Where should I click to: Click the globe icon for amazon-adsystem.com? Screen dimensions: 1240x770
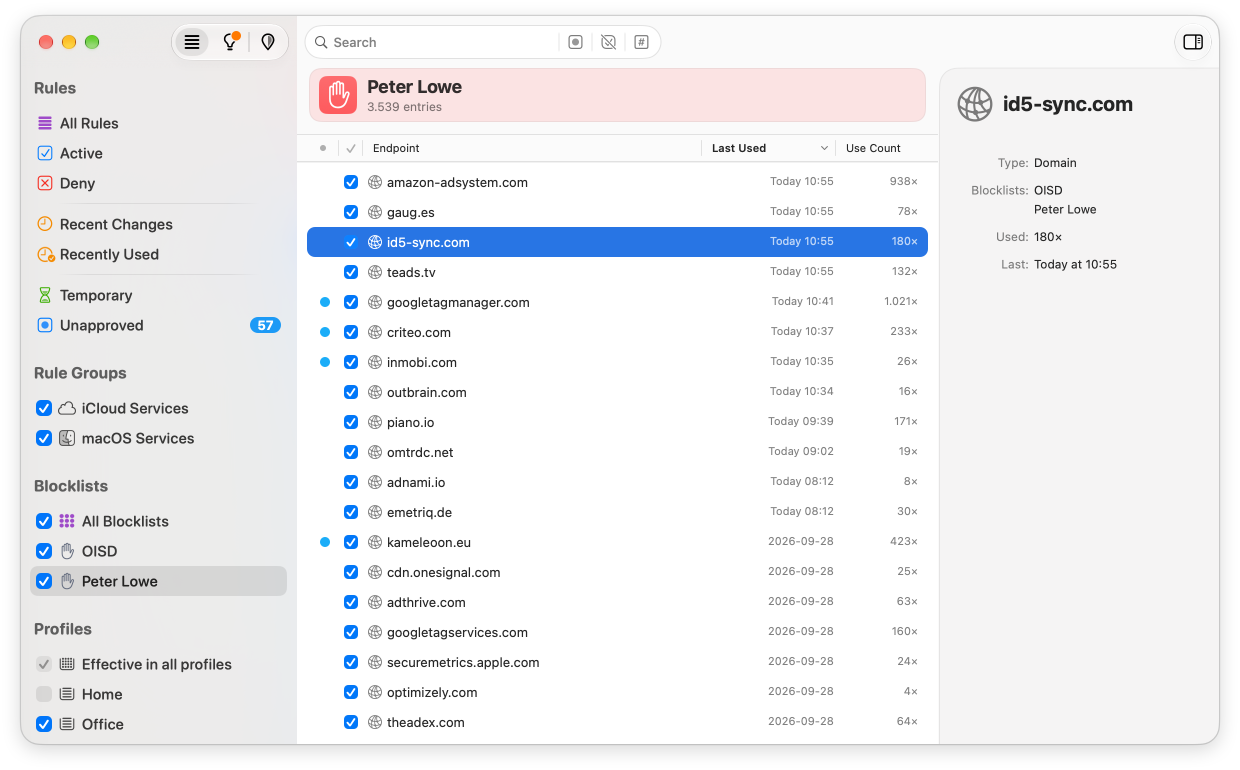pos(375,182)
